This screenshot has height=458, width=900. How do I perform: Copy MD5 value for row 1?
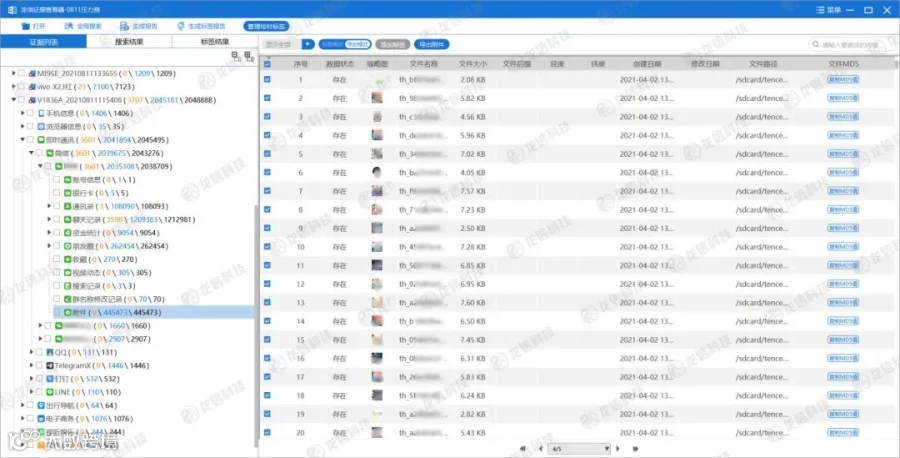(843, 80)
